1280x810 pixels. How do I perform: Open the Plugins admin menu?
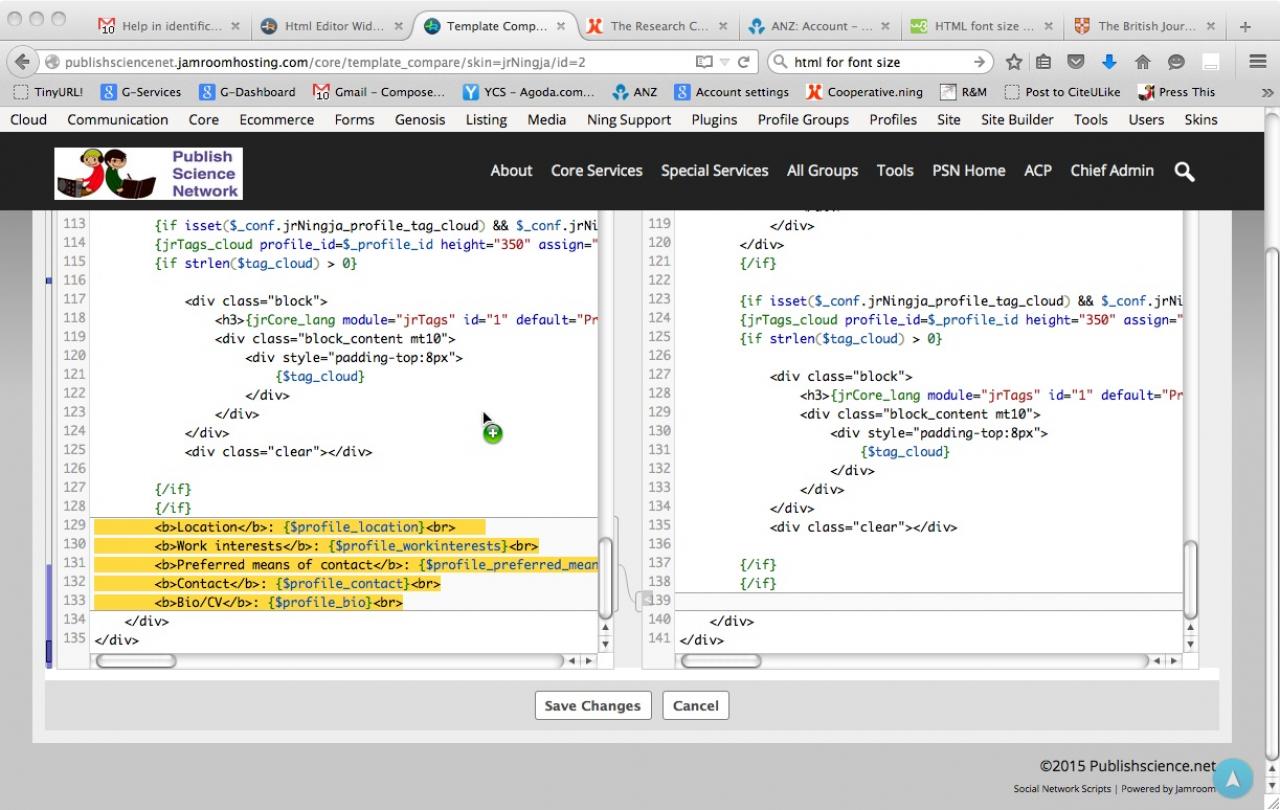click(x=714, y=120)
